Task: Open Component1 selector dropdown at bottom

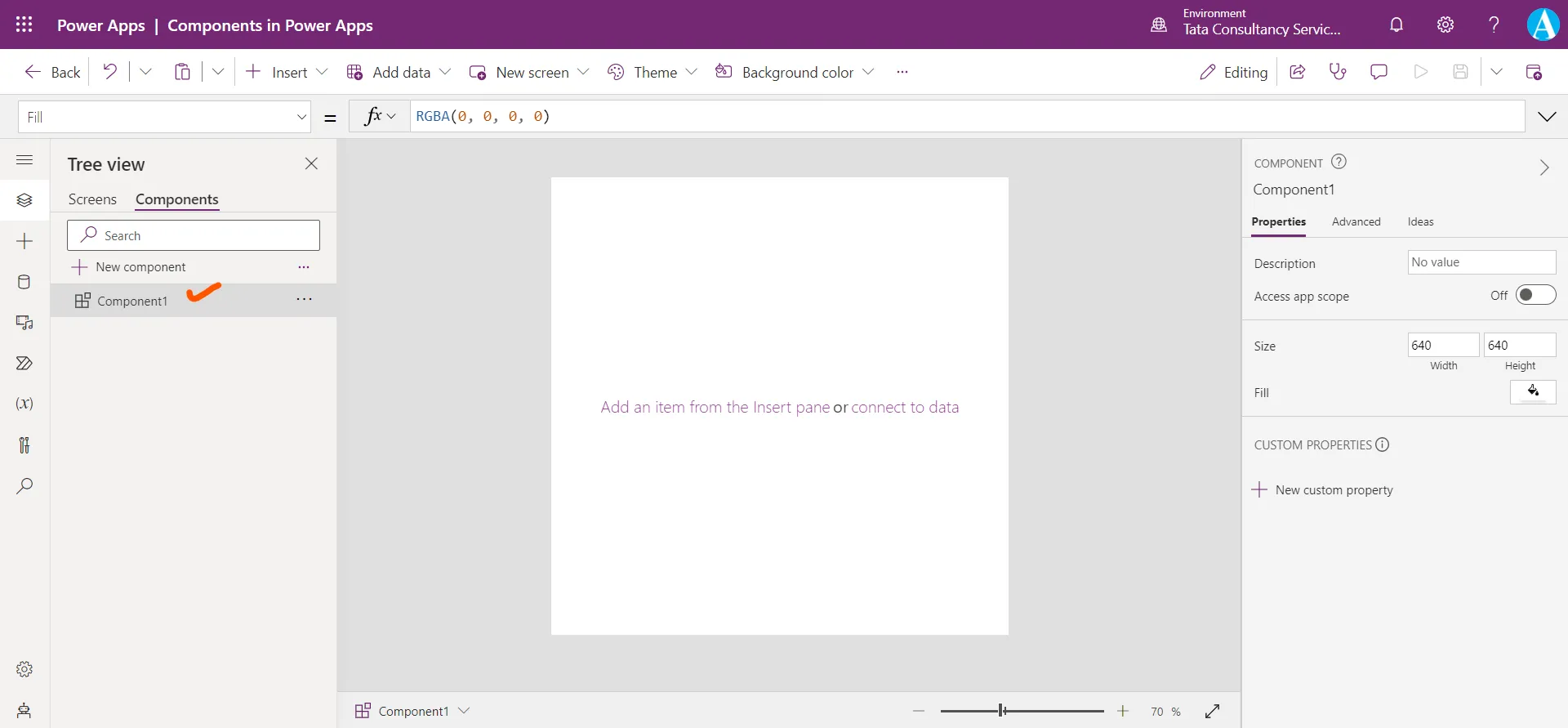Action: [x=413, y=711]
